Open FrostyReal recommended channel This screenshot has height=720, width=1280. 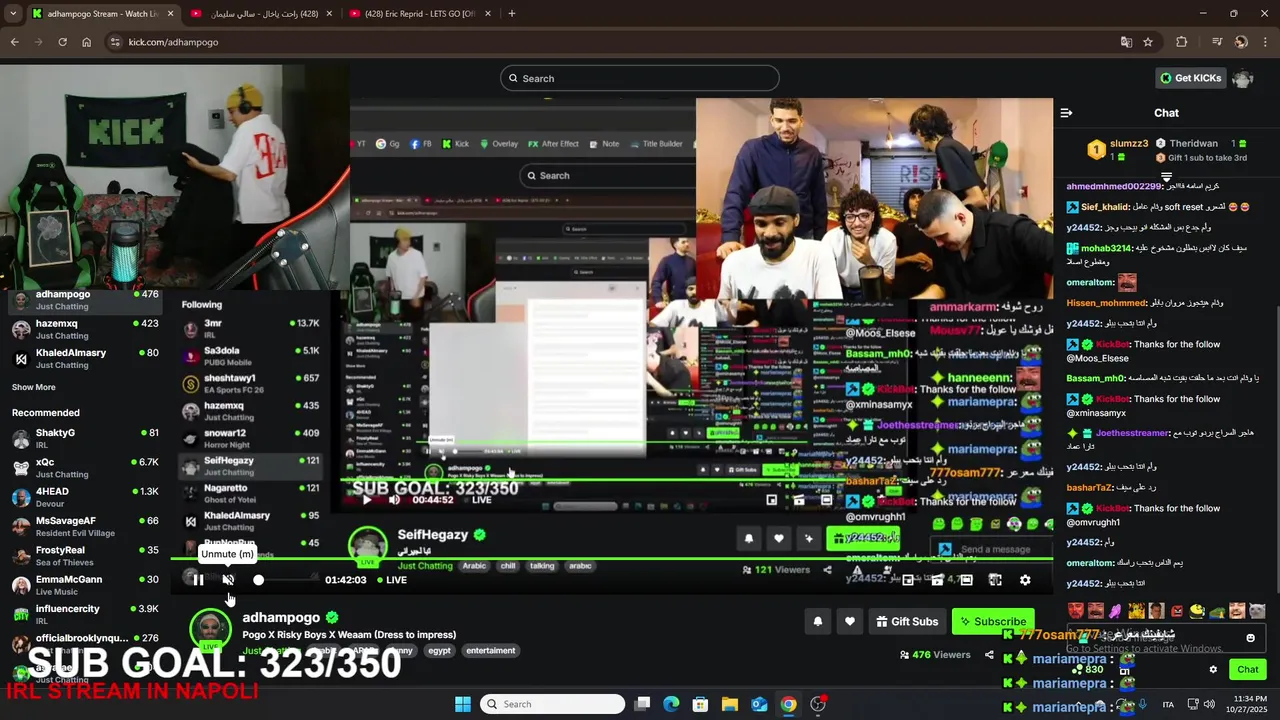pyautogui.click(x=84, y=555)
